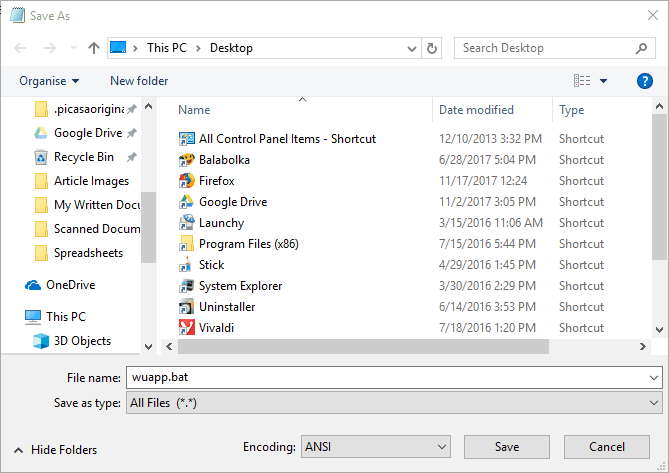Click the Firefox shortcut icon
The image size is (669, 473).
[186, 181]
